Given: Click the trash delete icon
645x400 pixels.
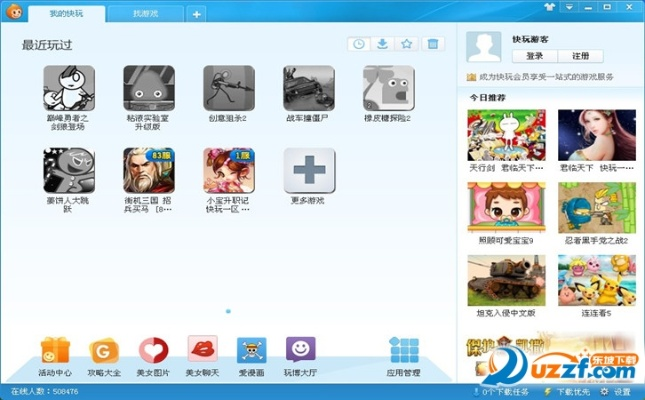Looking at the screenshot, I should click(432, 44).
